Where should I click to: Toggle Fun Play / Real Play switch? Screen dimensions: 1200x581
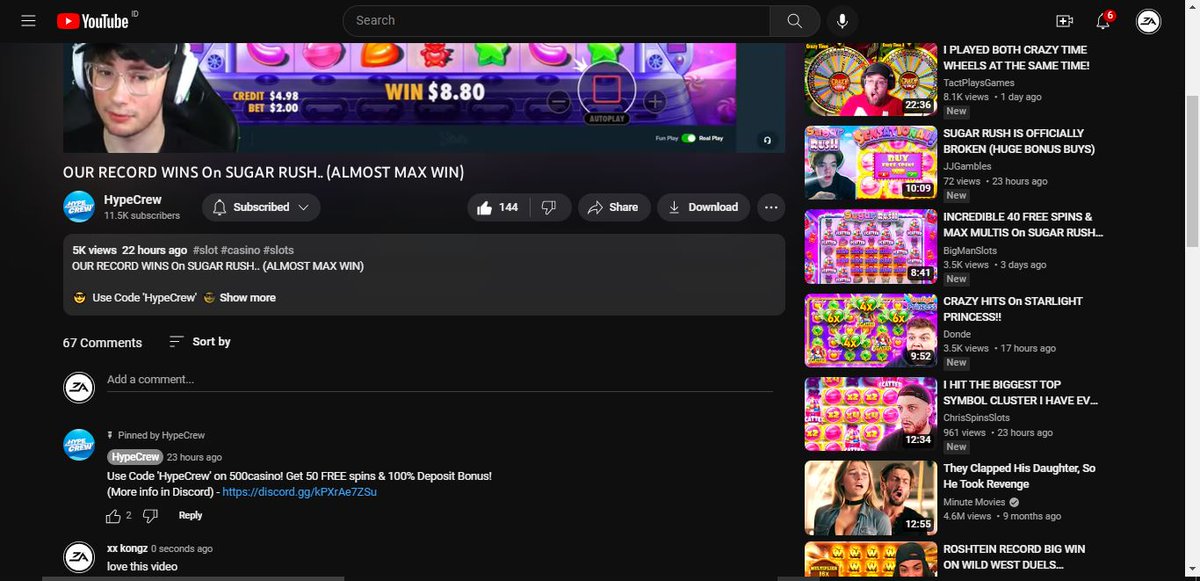pos(688,138)
